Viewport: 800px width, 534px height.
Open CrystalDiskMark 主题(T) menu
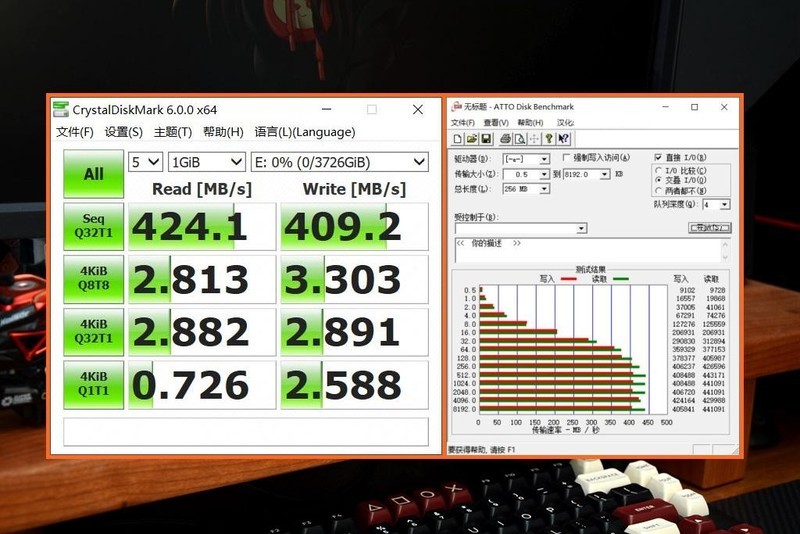pyautogui.click(x=173, y=132)
